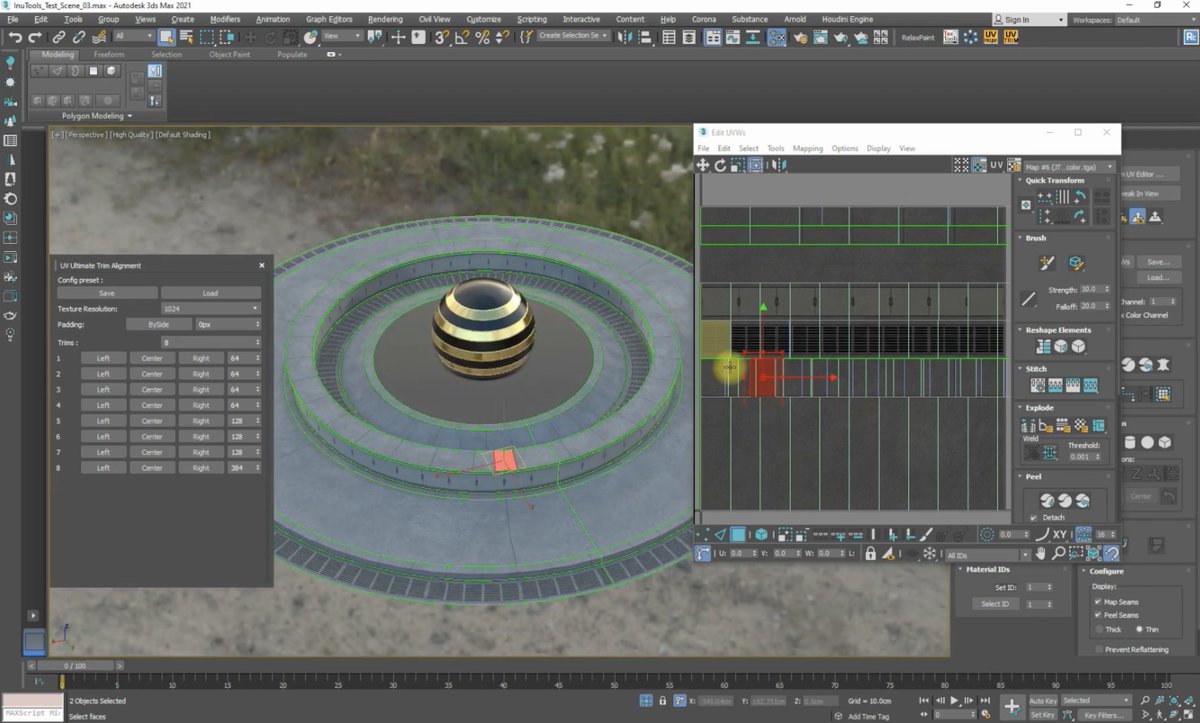Switch to the Freeform ribbon tab
This screenshot has height=723, width=1200.
109,55
